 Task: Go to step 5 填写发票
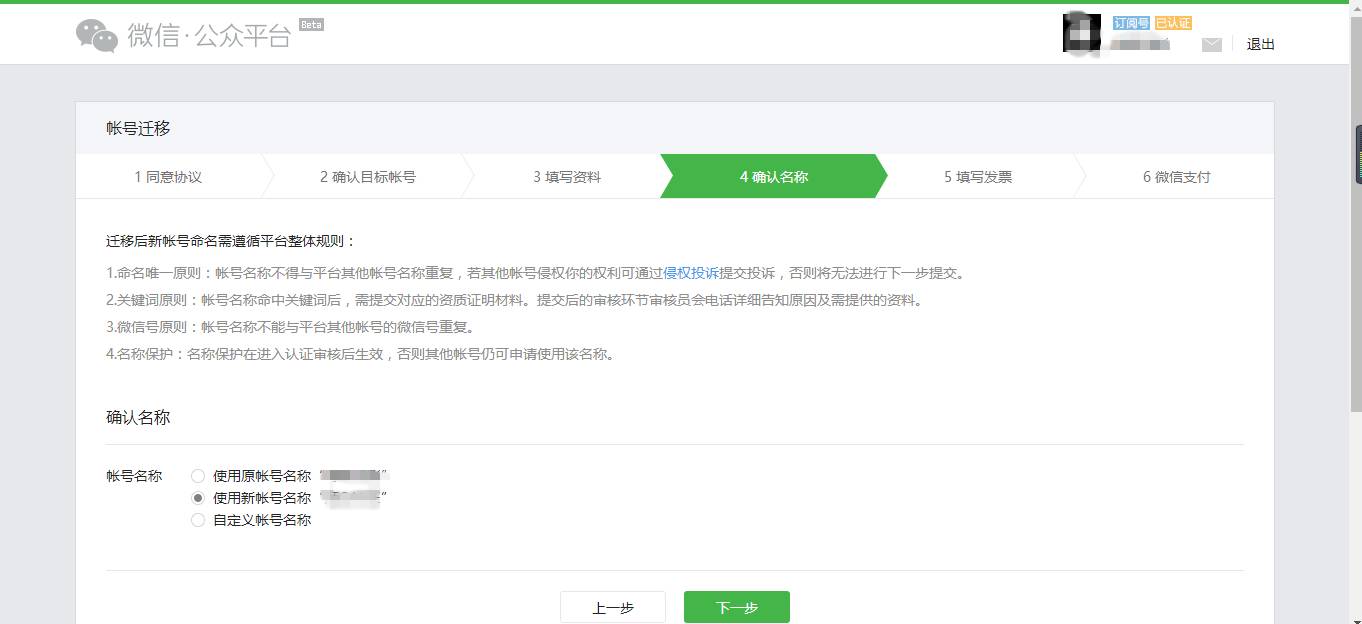[978, 177]
